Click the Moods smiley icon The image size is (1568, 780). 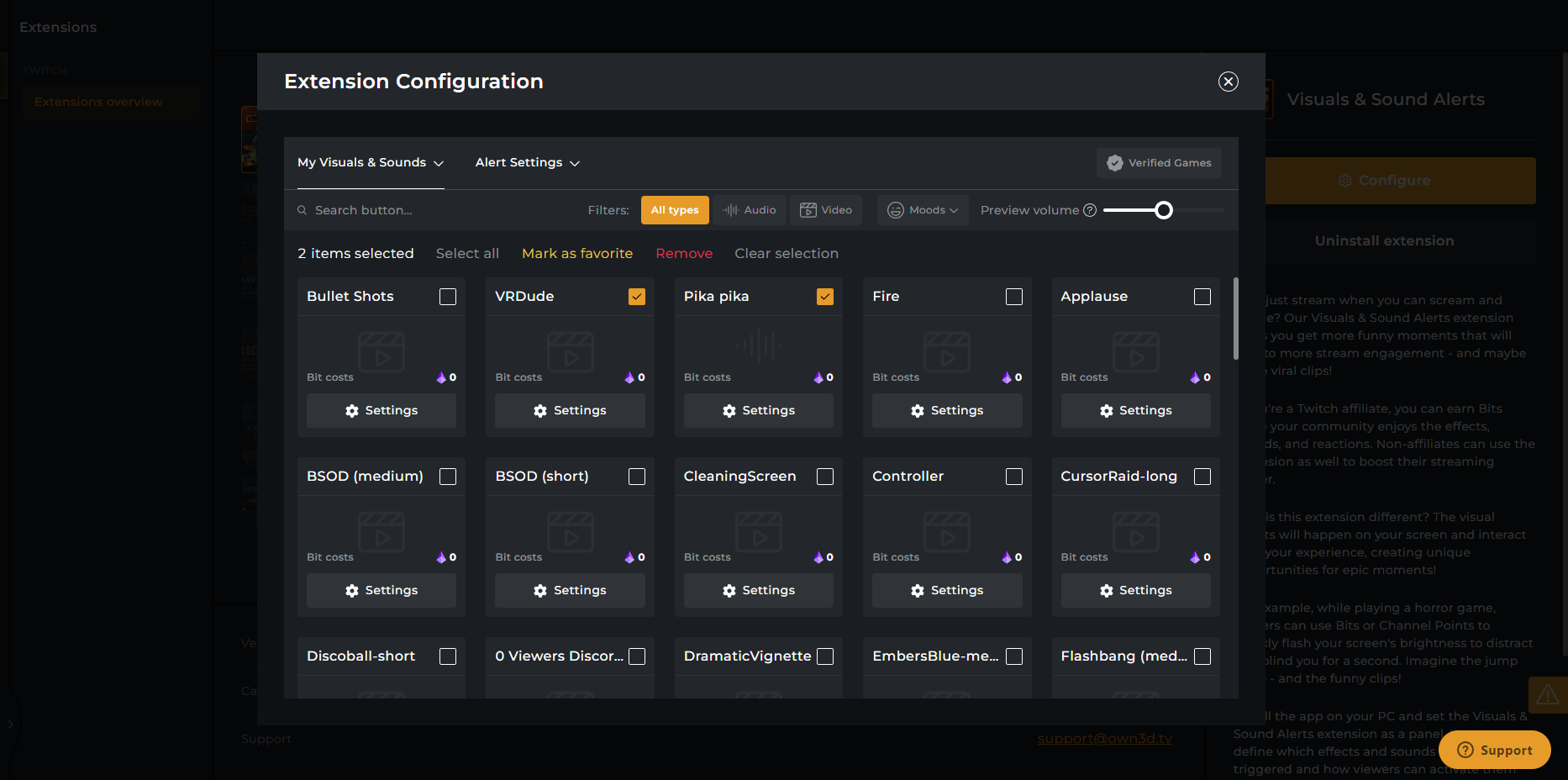[896, 210]
